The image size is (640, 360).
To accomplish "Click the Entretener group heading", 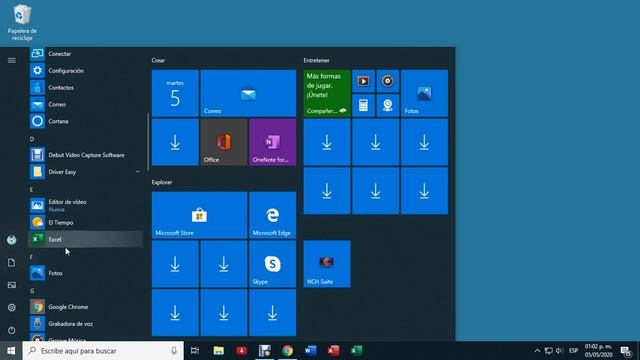I will point(316,60).
